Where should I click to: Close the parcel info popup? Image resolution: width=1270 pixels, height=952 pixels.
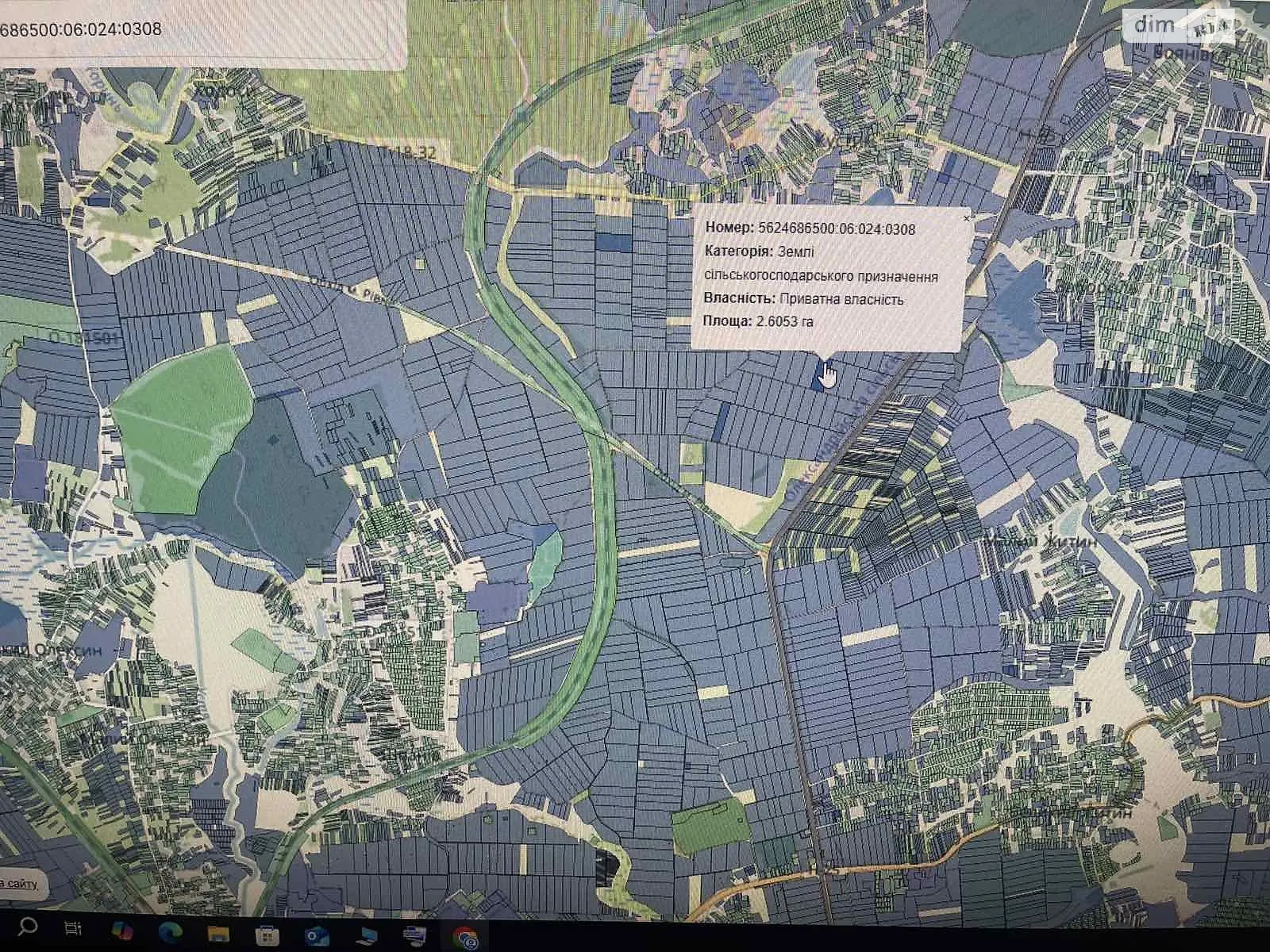966,217
